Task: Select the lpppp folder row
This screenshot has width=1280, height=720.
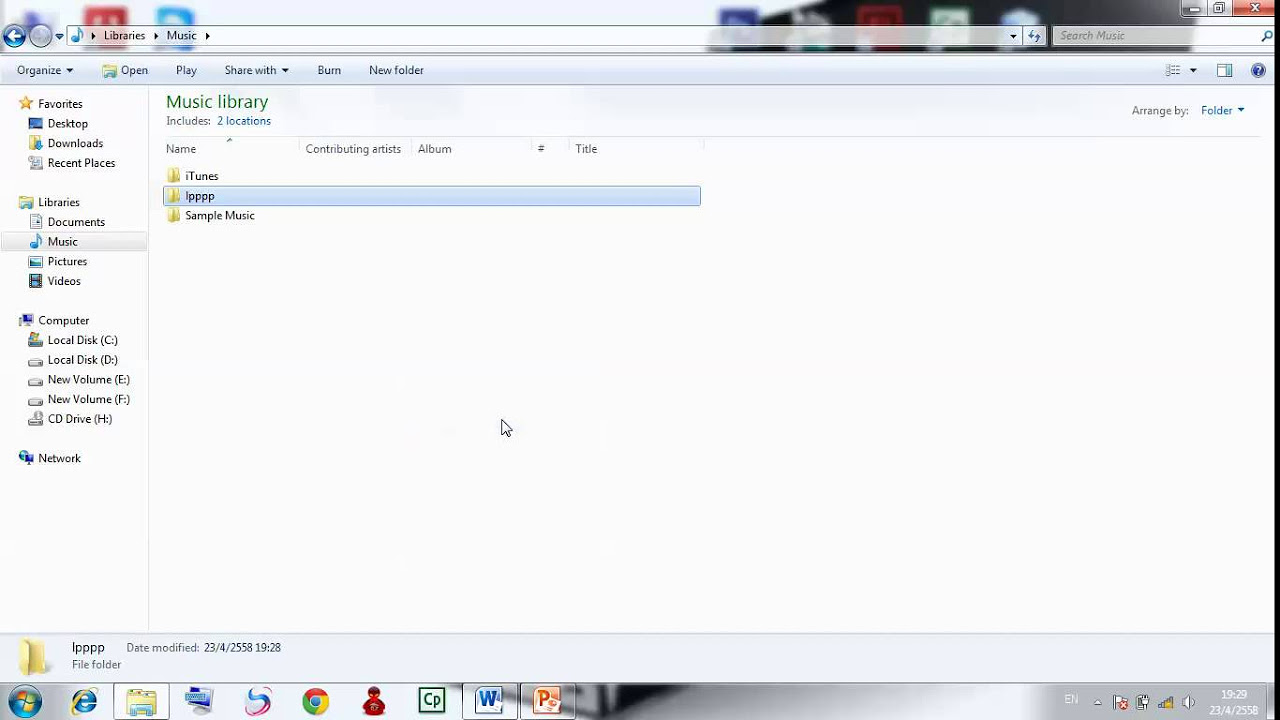Action: (x=432, y=196)
